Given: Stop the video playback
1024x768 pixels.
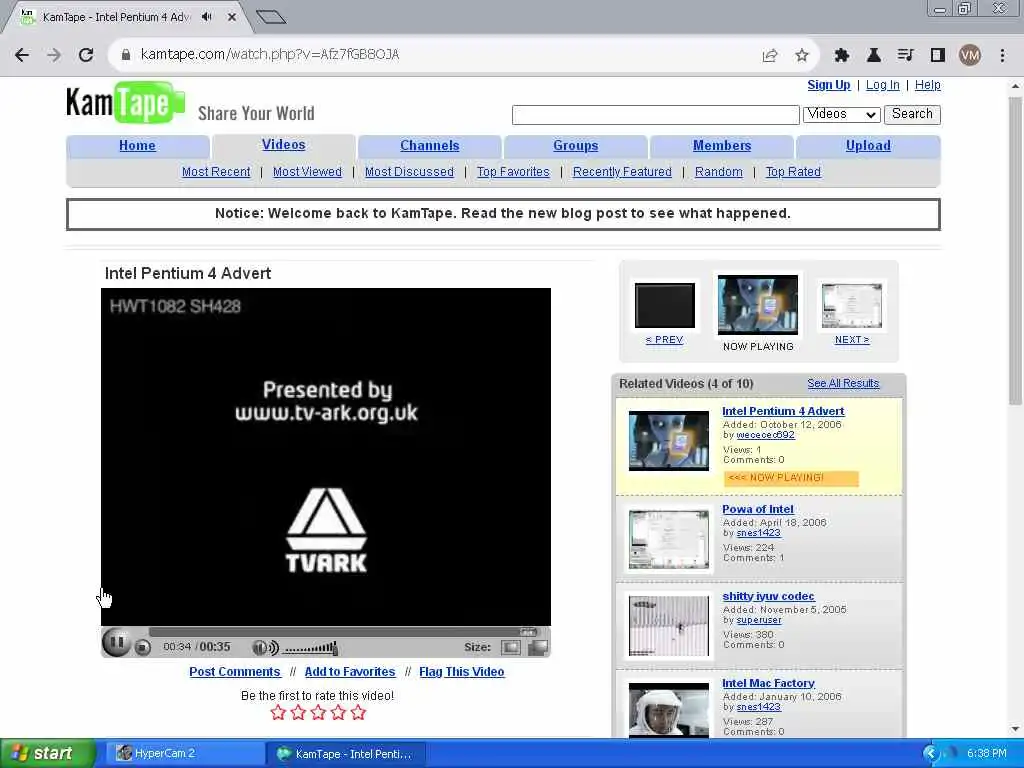Looking at the screenshot, I should 142,647.
